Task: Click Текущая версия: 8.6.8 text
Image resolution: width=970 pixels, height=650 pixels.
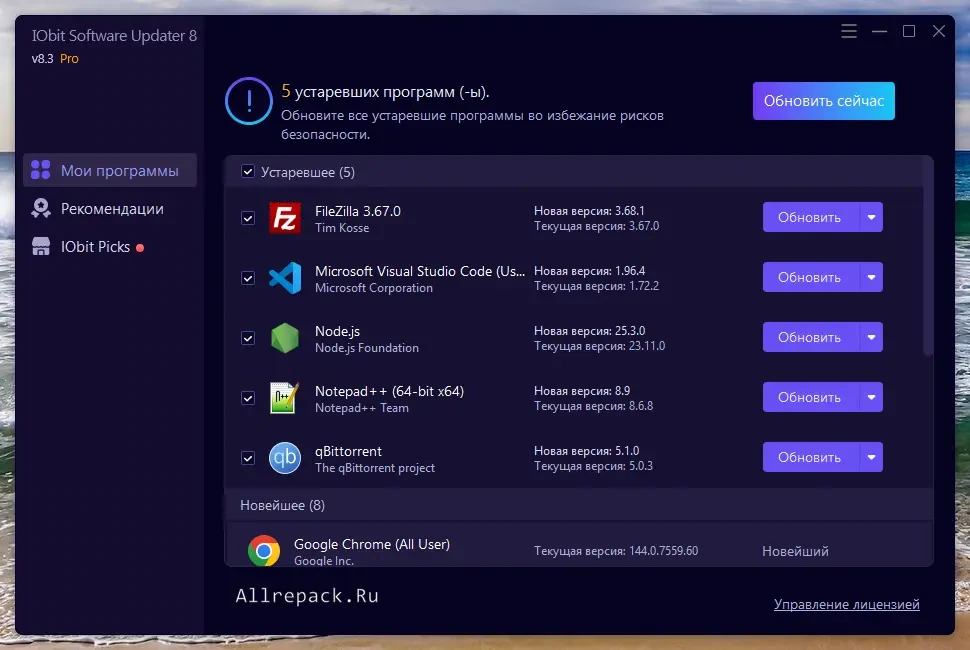Action: (x=593, y=406)
